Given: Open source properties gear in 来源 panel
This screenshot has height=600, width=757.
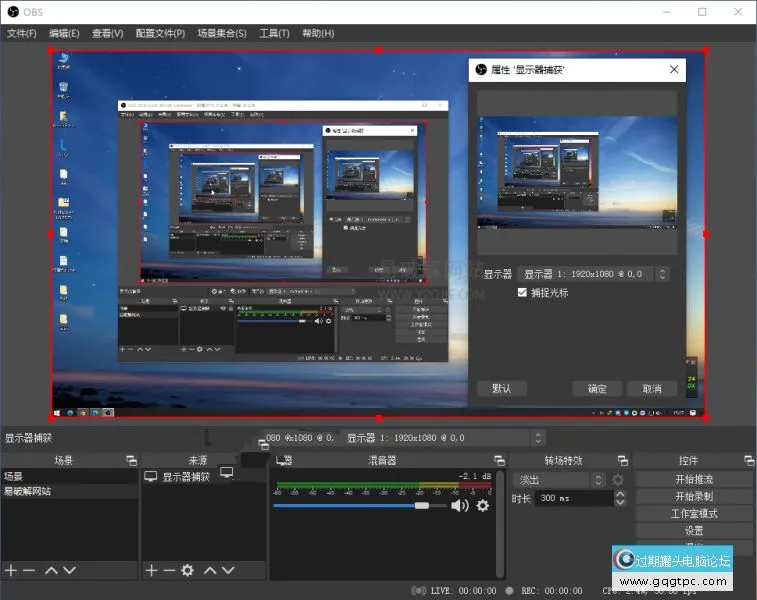Looking at the screenshot, I should pos(187,570).
